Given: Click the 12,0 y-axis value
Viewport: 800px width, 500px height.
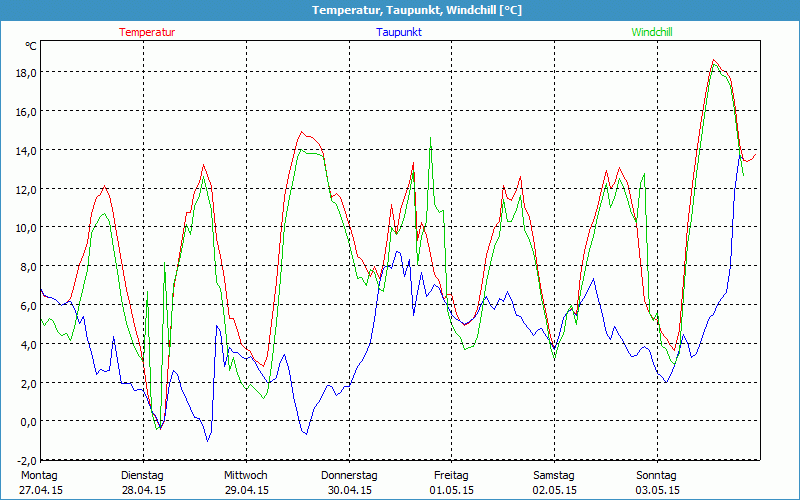Looking at the screenshot, I should 27,189.
